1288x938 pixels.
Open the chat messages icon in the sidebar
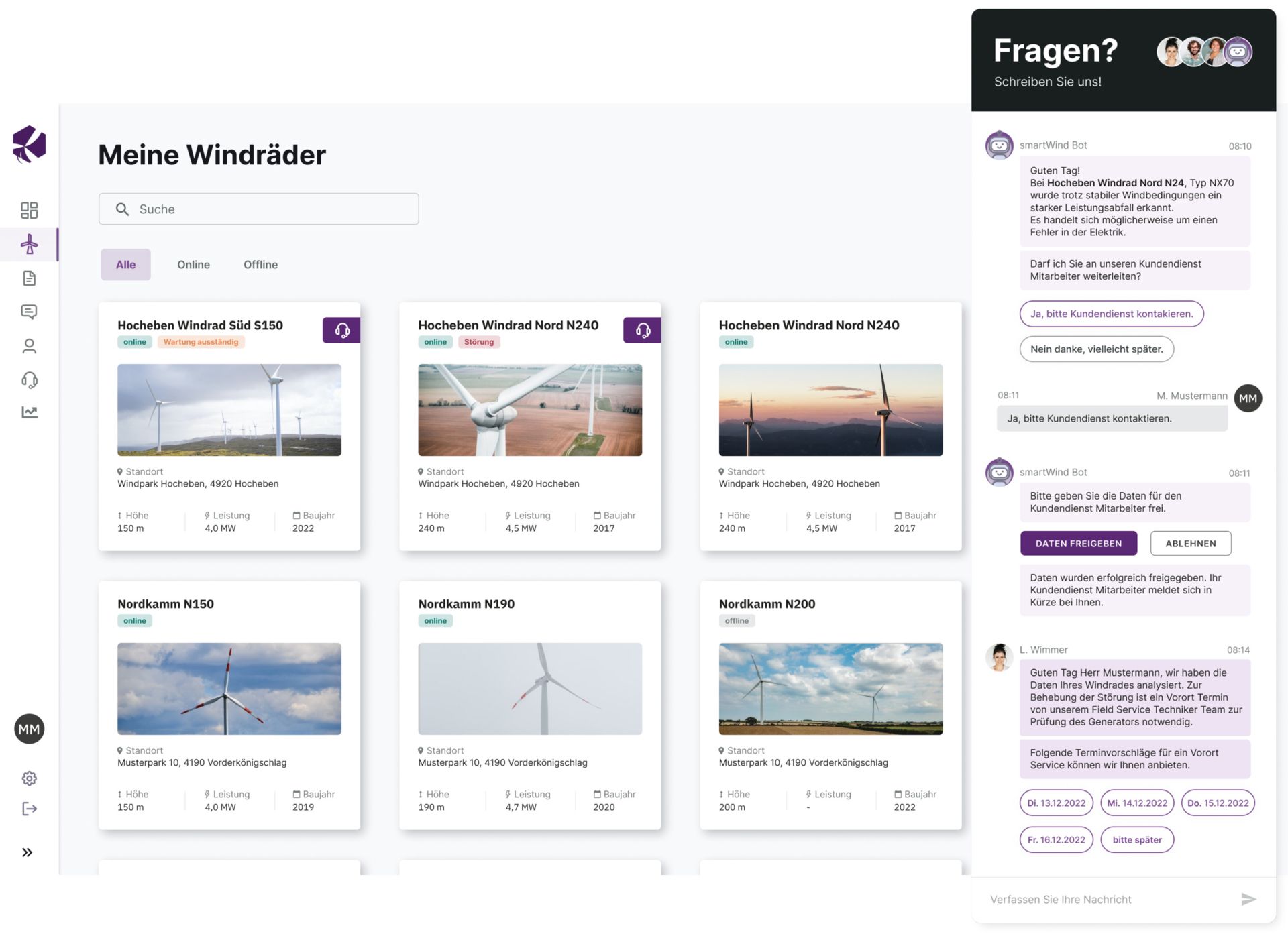pyautogui.click(x=30, y=312)
